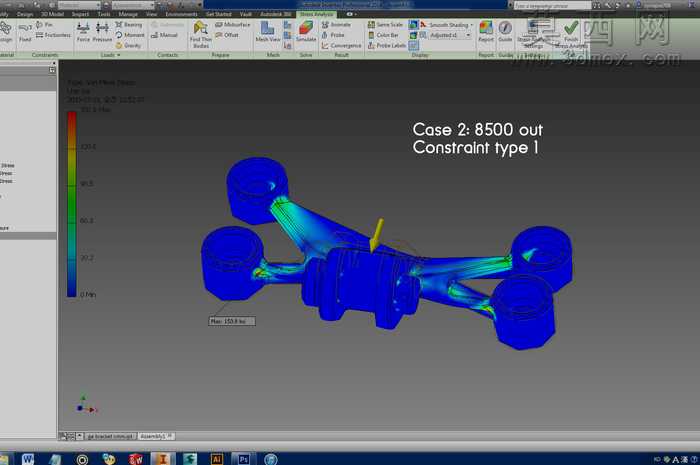
Task: Open the Report generator
Action: click(x=486, y=32)
